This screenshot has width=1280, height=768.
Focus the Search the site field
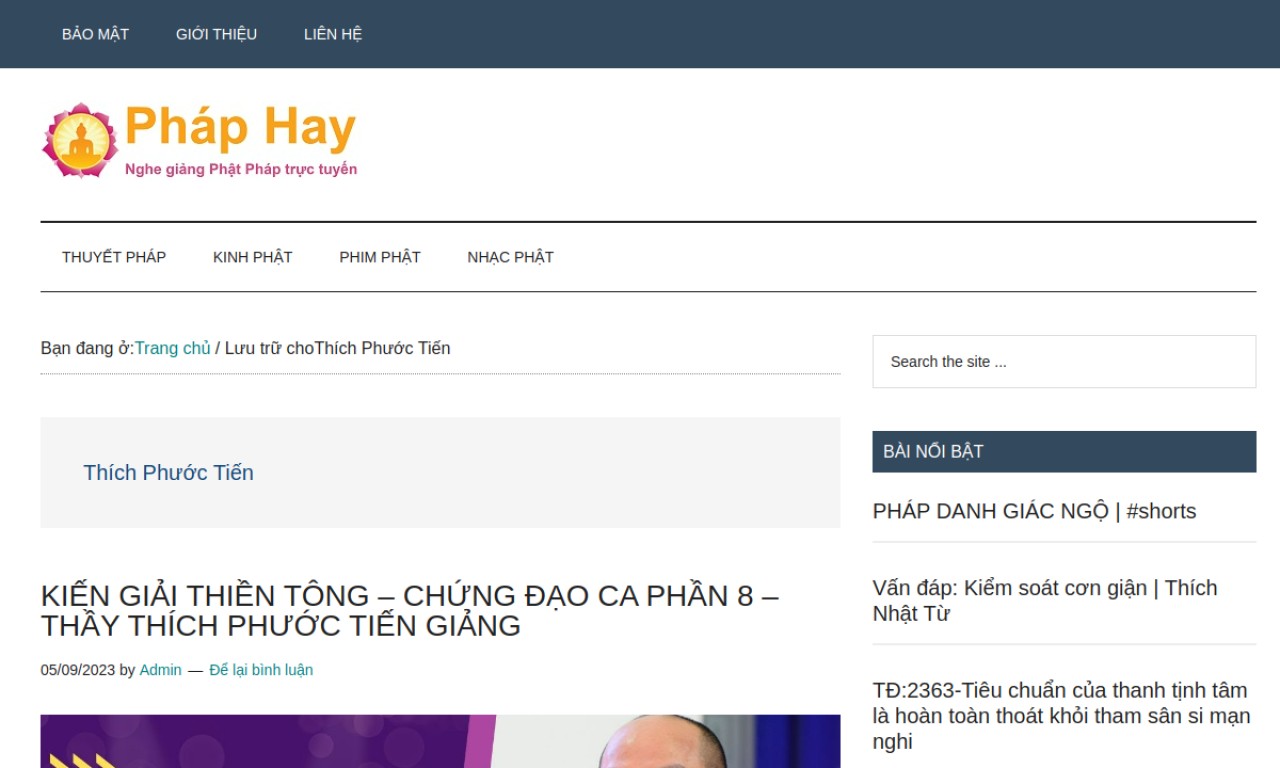(x=1064, y=362)
